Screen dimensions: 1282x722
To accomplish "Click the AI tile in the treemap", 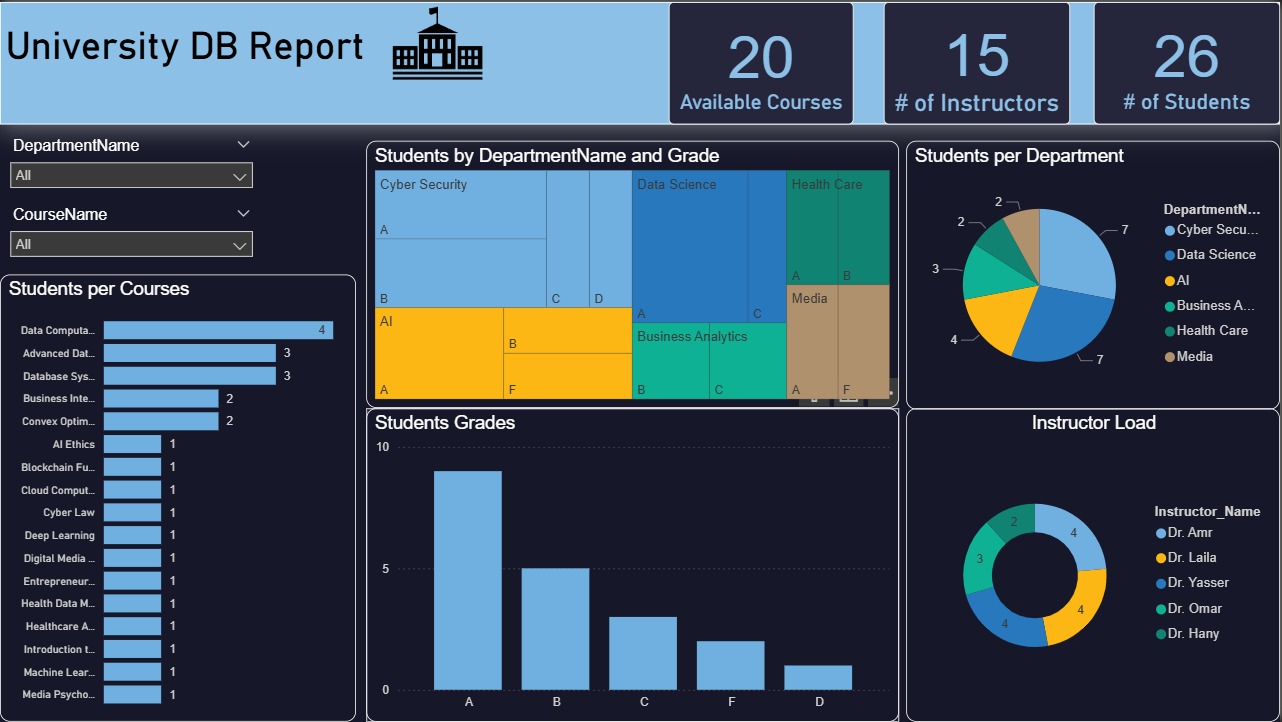I will pyautogui.click(x=439, y=353).
